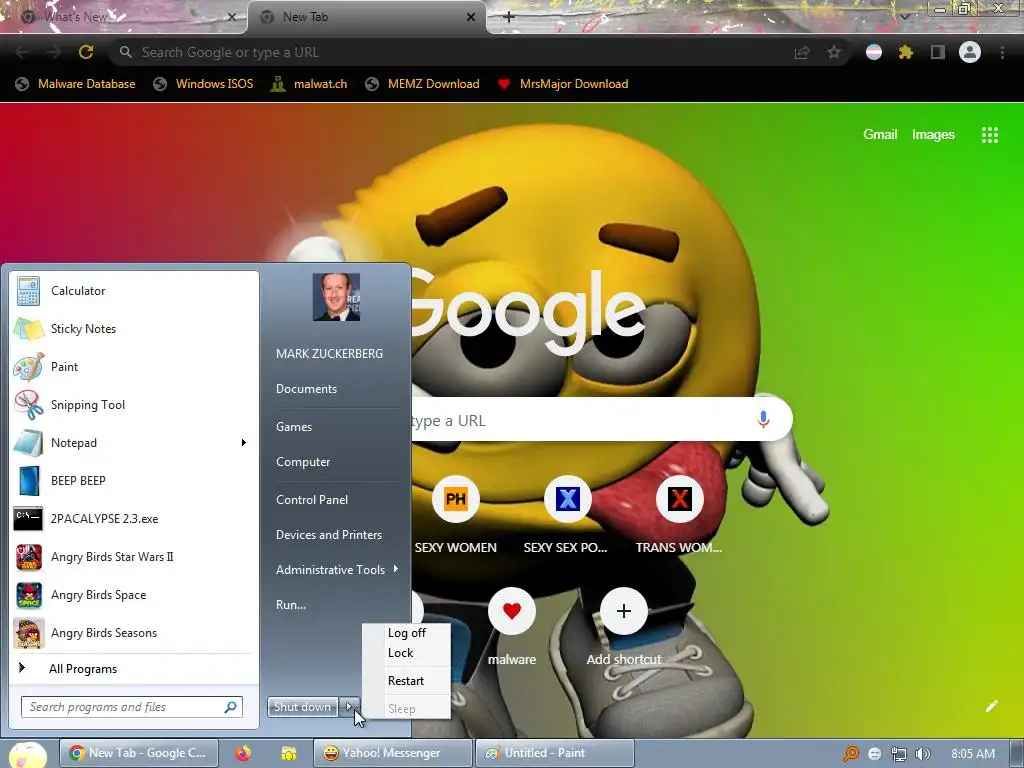
Task: Switch to Untitled - Paint taskbar button
Action: 554,753
